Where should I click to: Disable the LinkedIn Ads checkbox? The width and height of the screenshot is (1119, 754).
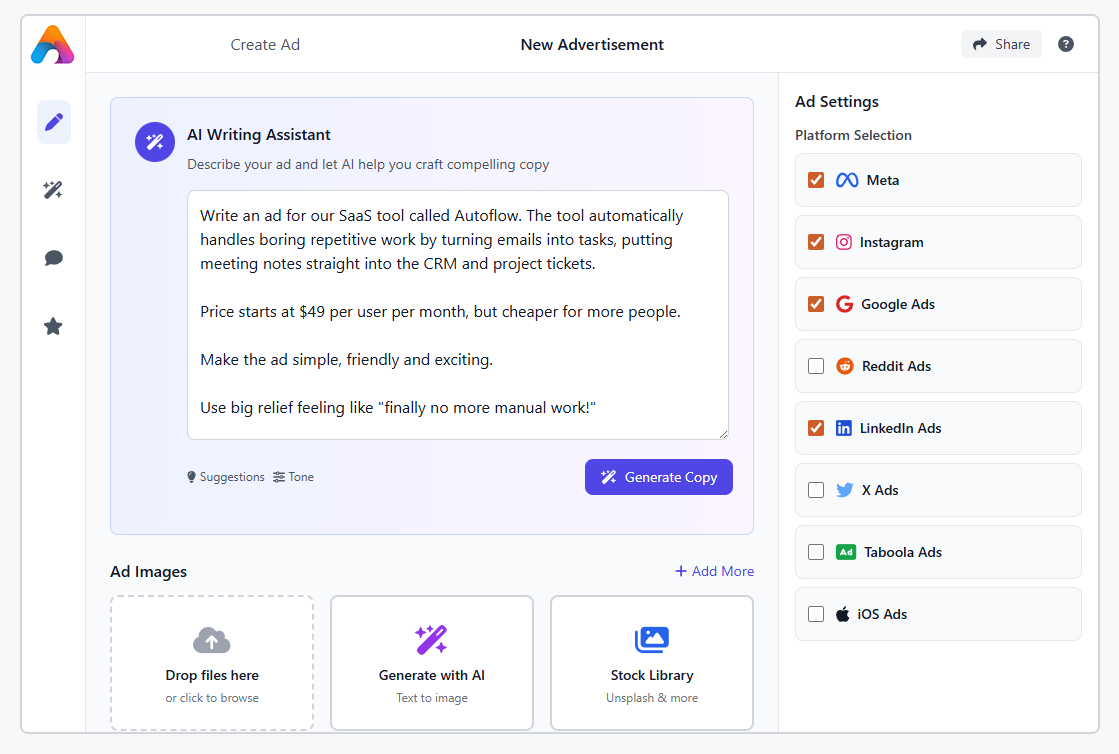[816, 428]
